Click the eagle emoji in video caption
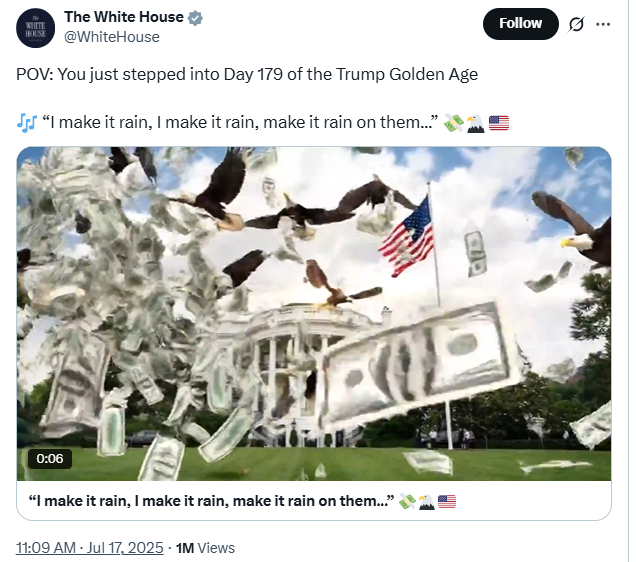The width and height of the screenshot is (636, 562). [427, 502]
